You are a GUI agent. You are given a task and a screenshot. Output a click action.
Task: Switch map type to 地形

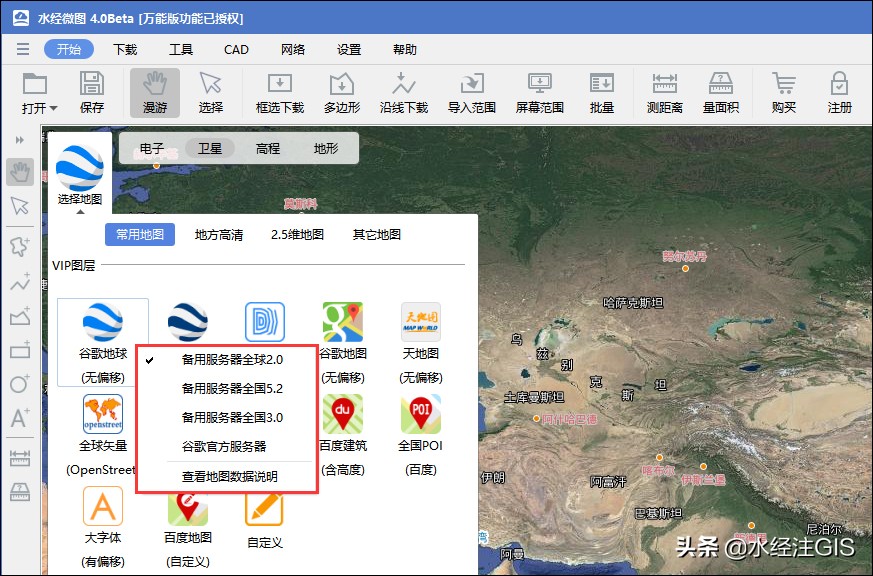pyautogui.click(x=326, y=149)
